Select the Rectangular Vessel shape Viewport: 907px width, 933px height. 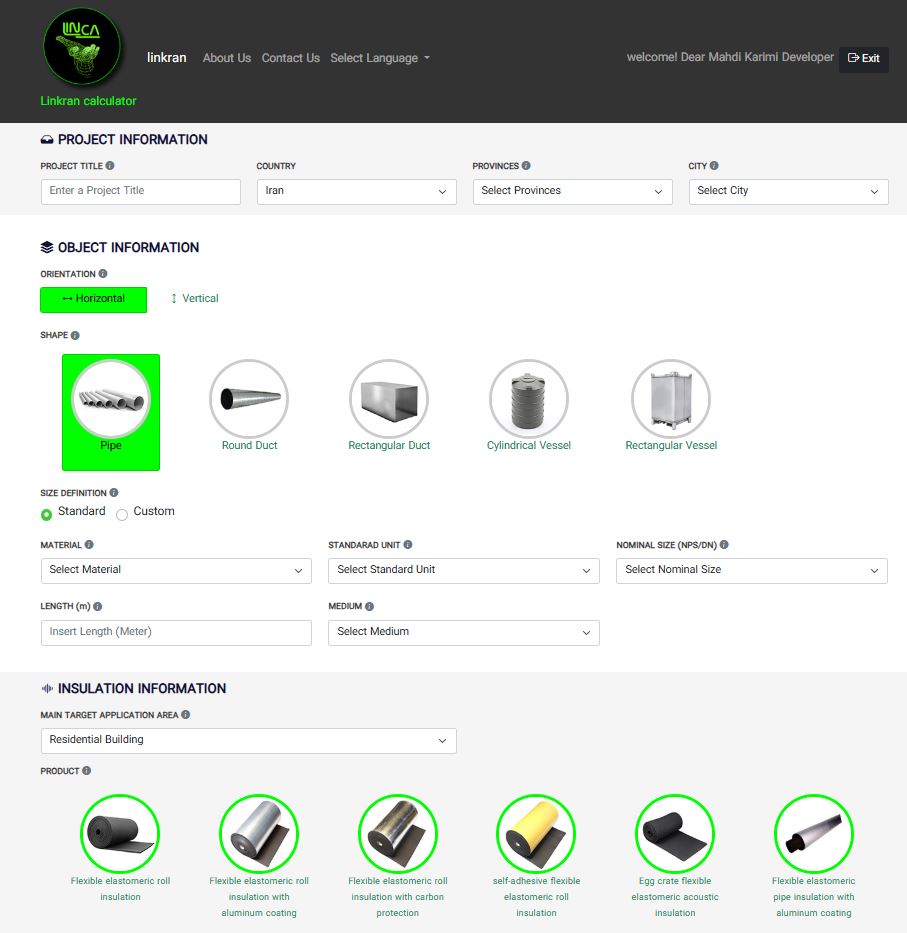(671, 406)
